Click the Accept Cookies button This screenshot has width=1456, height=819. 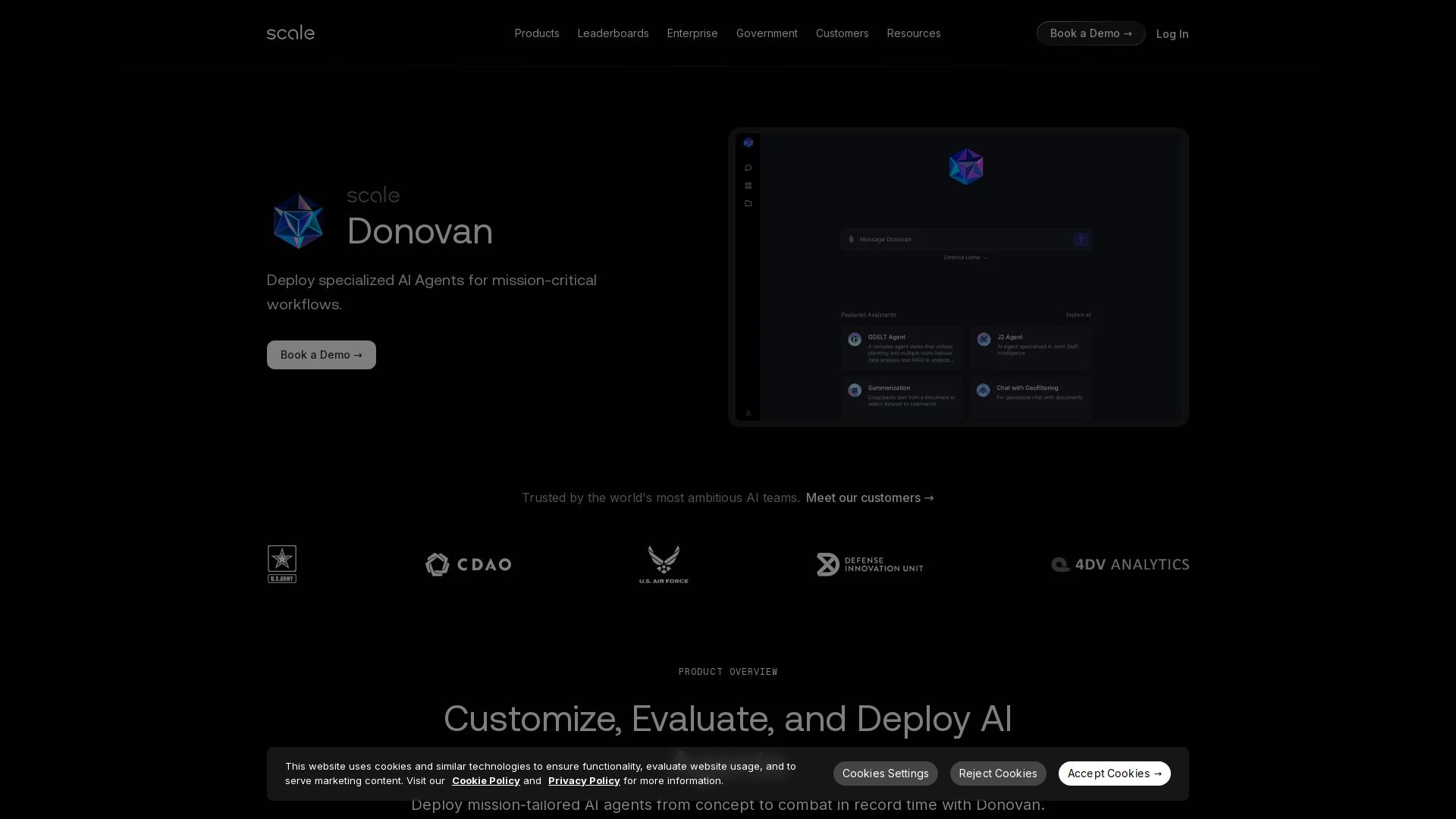(x=1114, y=773)
